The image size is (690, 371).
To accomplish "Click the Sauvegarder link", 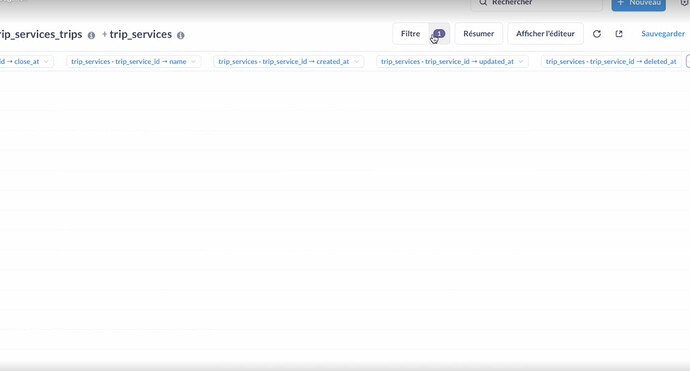I will coord(663,33).
